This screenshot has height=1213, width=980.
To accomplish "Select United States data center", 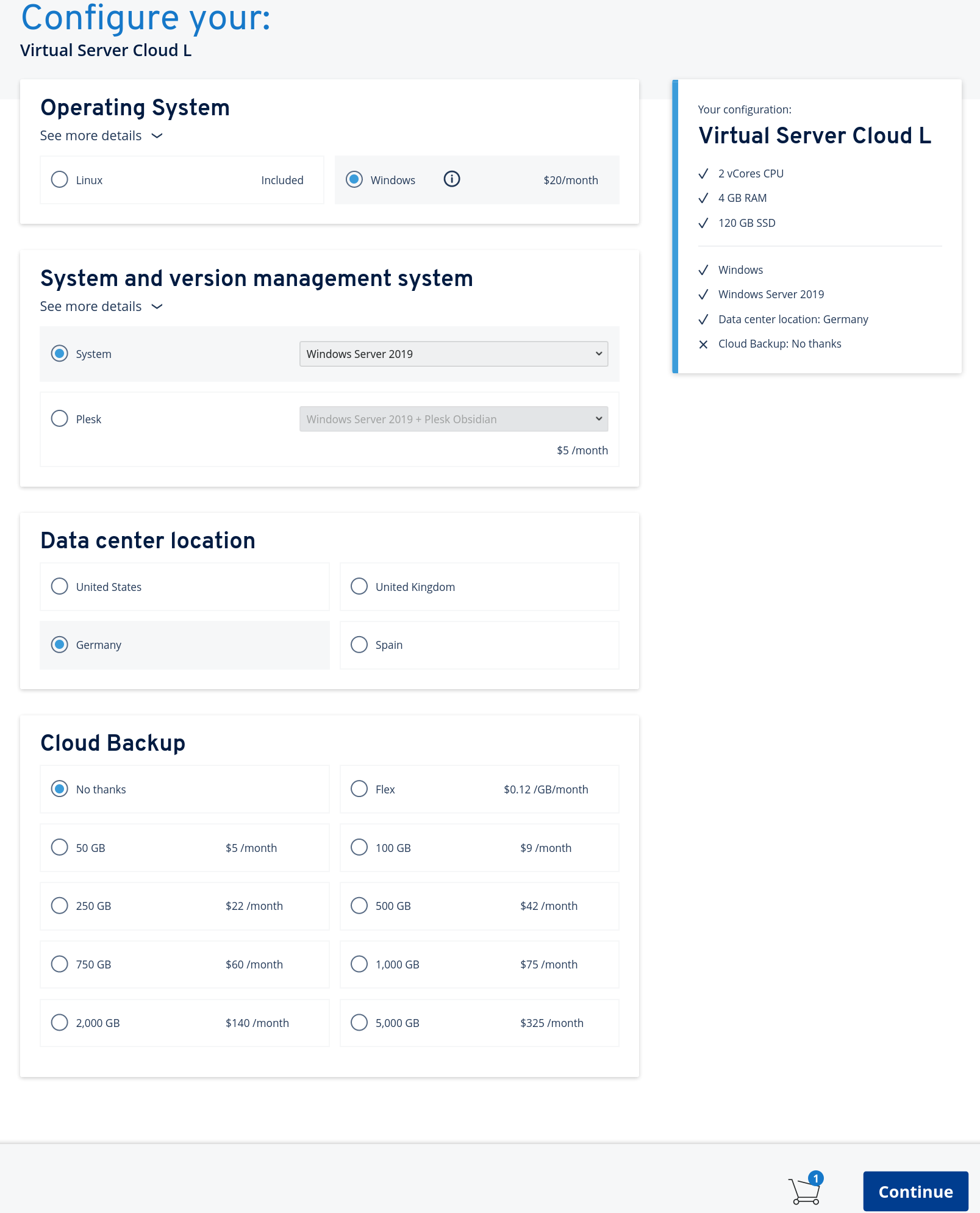I will 59,587.
